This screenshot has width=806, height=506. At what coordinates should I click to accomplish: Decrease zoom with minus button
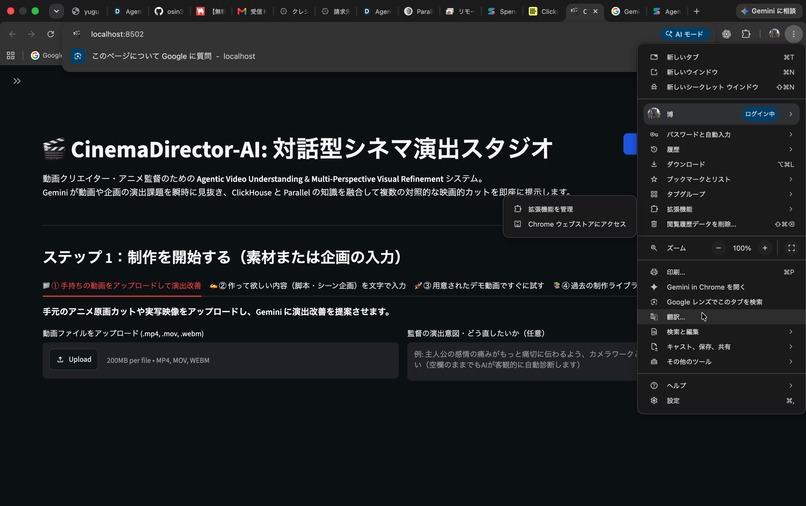pyautogui.click(x=718, y=248)
